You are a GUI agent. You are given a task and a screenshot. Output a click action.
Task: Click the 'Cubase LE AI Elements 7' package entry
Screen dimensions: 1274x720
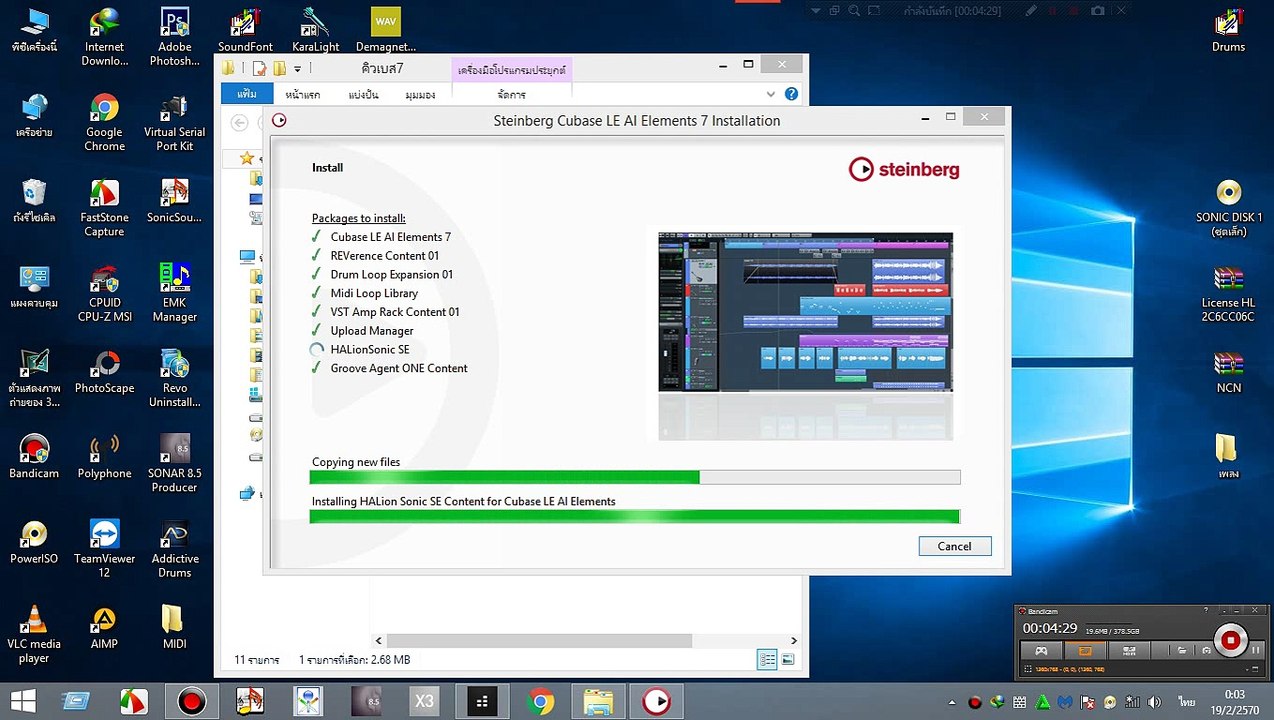click(x=391, y=237)
